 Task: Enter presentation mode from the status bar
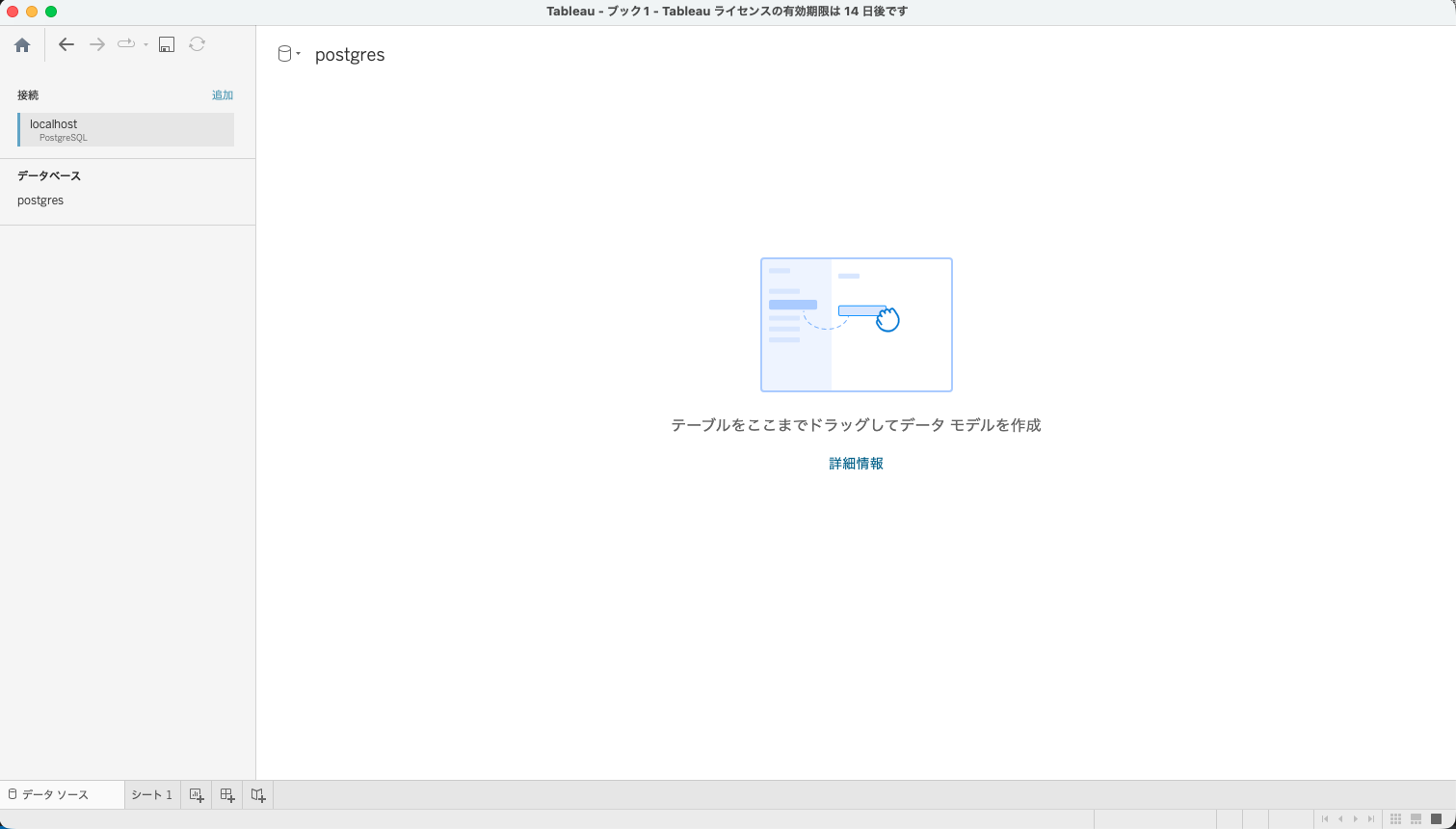coord(1437,818)
